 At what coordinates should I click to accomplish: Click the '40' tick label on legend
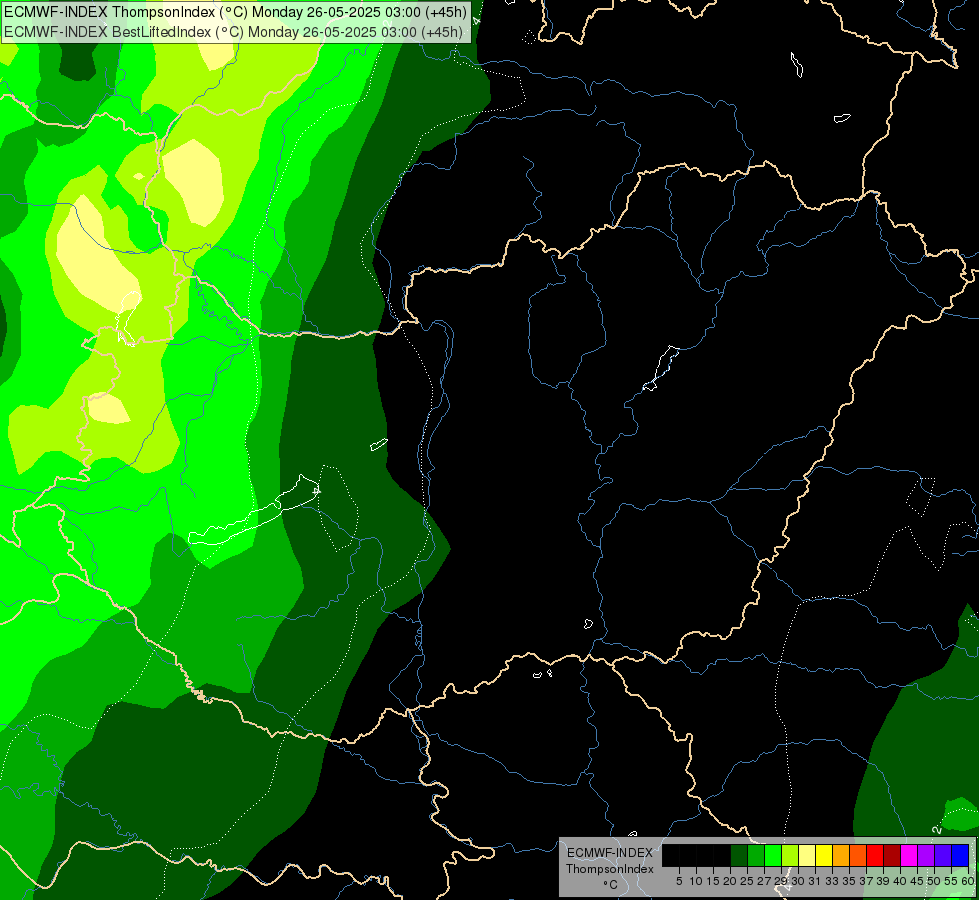point(900,881)
